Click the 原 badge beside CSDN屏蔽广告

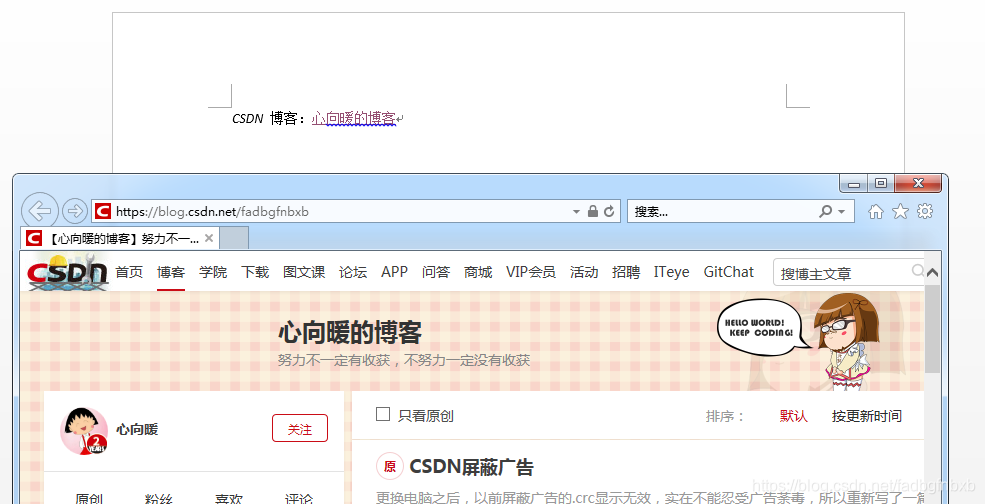(x=389, y=466)
